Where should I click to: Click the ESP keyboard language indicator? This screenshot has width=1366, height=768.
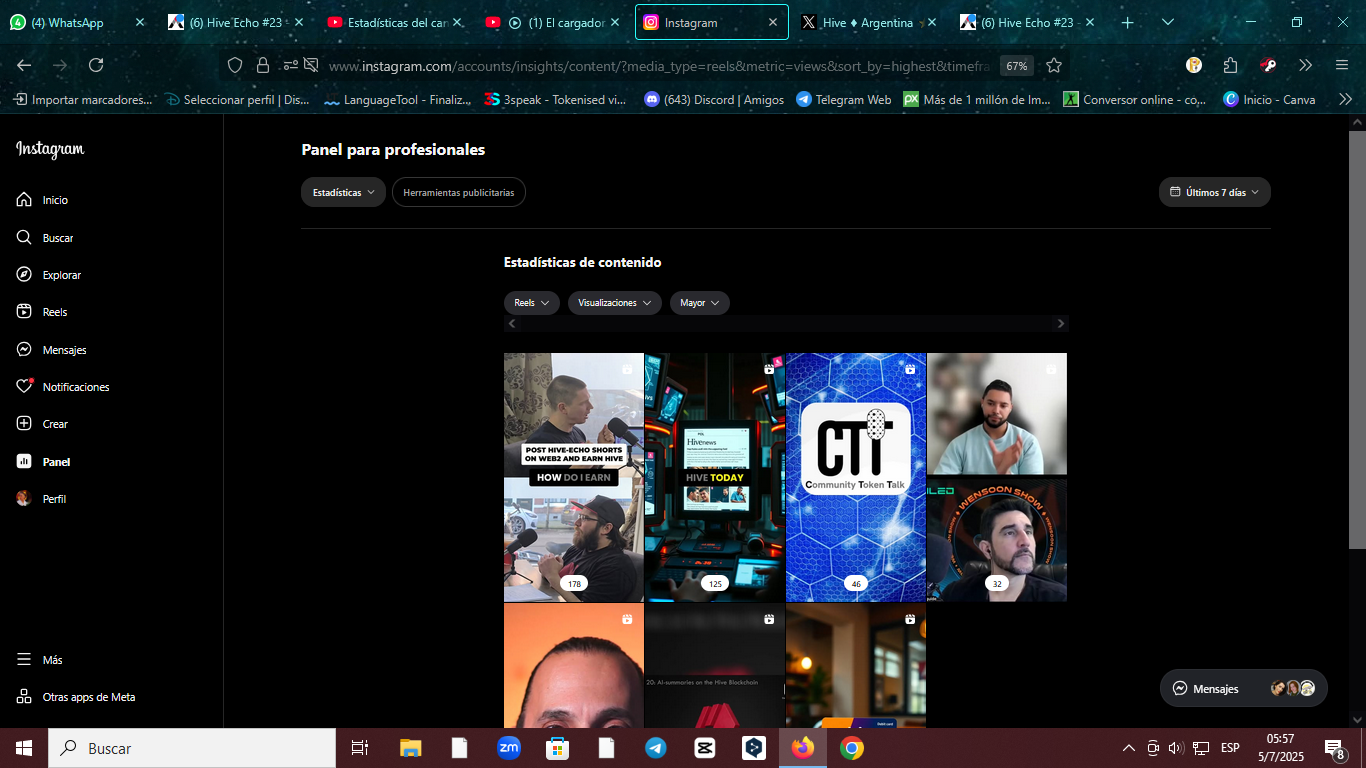[1230, 748]
